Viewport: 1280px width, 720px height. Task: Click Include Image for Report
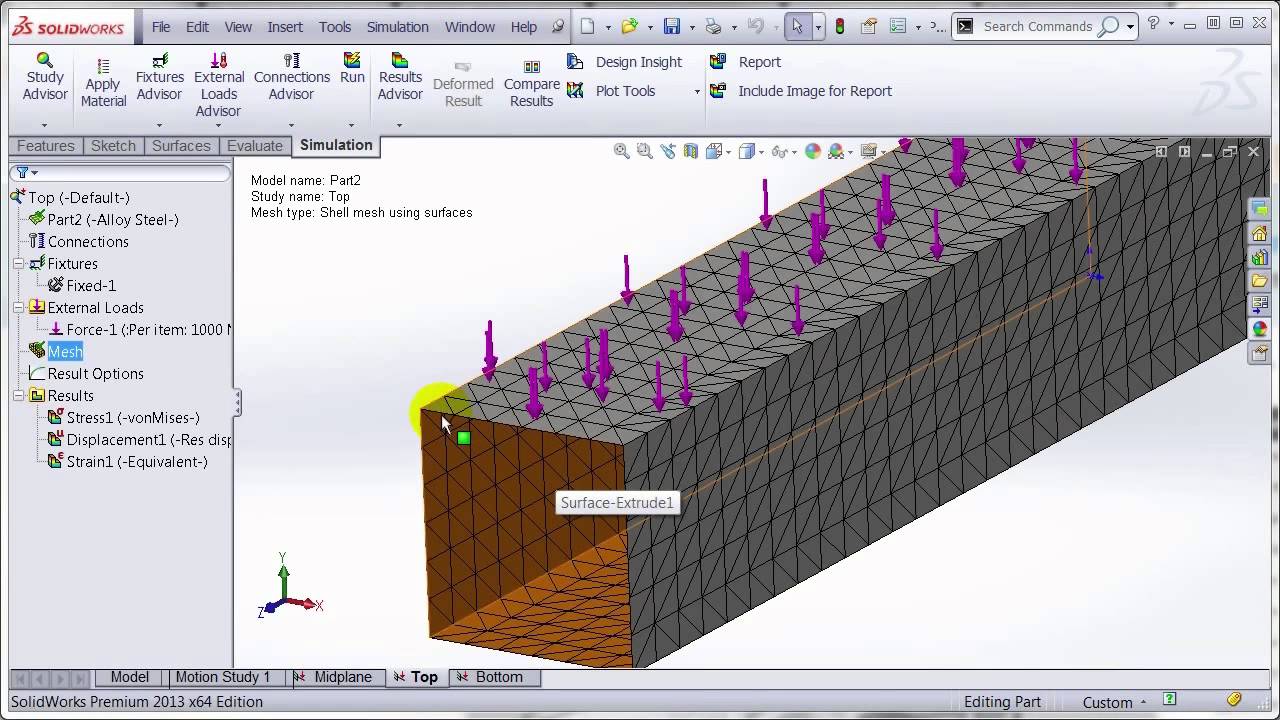[x=801, y=91]
